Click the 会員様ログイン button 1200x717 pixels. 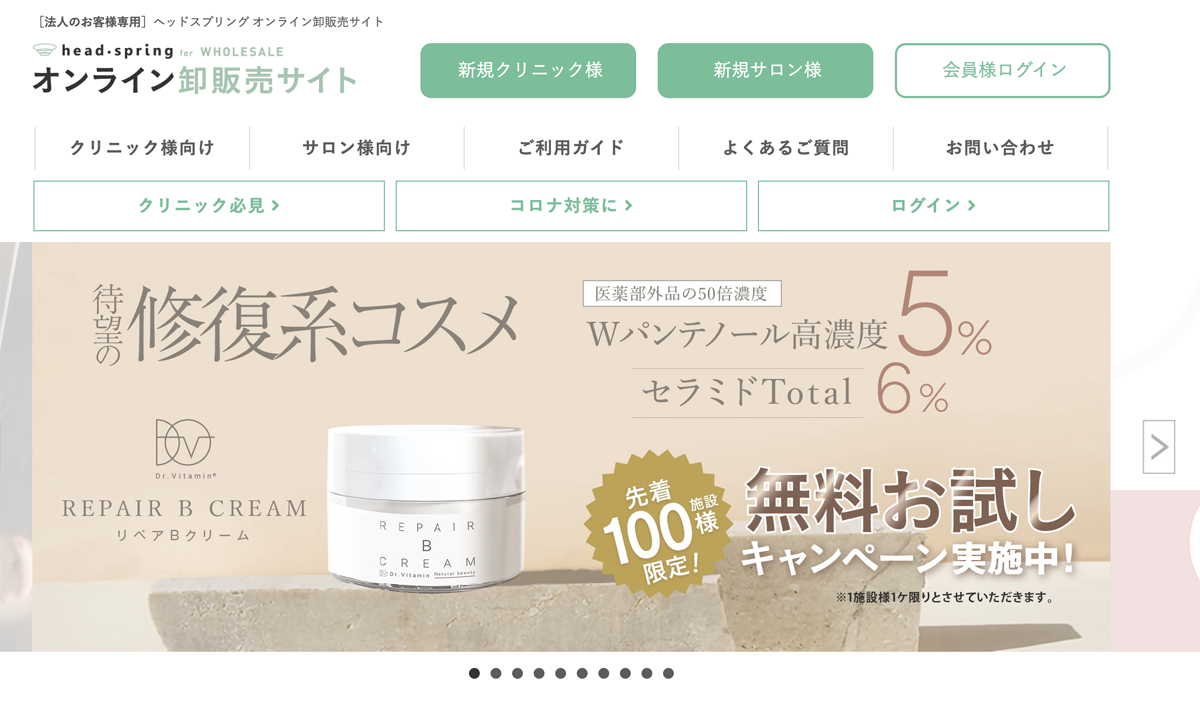pyautogui.click(x=1002, y=70)
